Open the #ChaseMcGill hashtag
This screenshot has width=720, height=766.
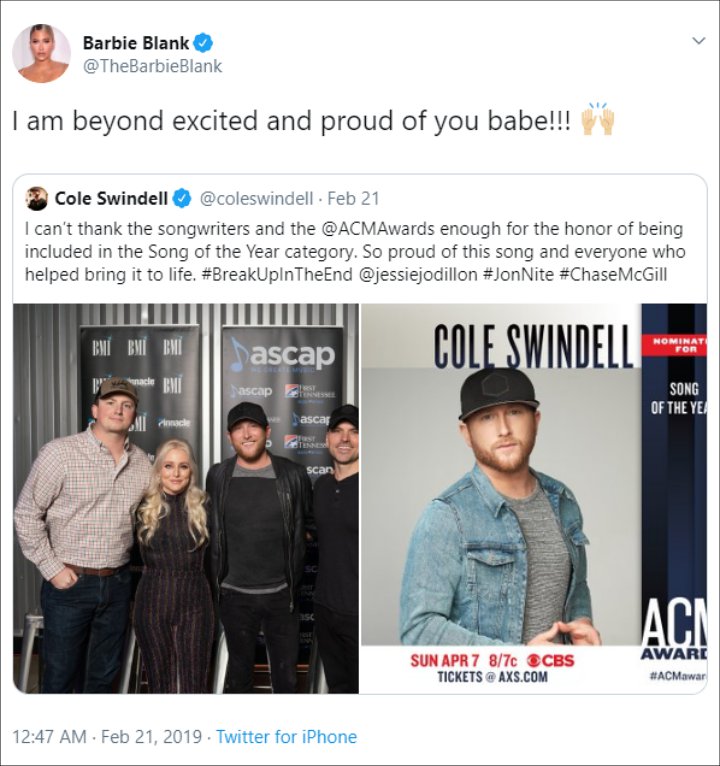(613, 275)
